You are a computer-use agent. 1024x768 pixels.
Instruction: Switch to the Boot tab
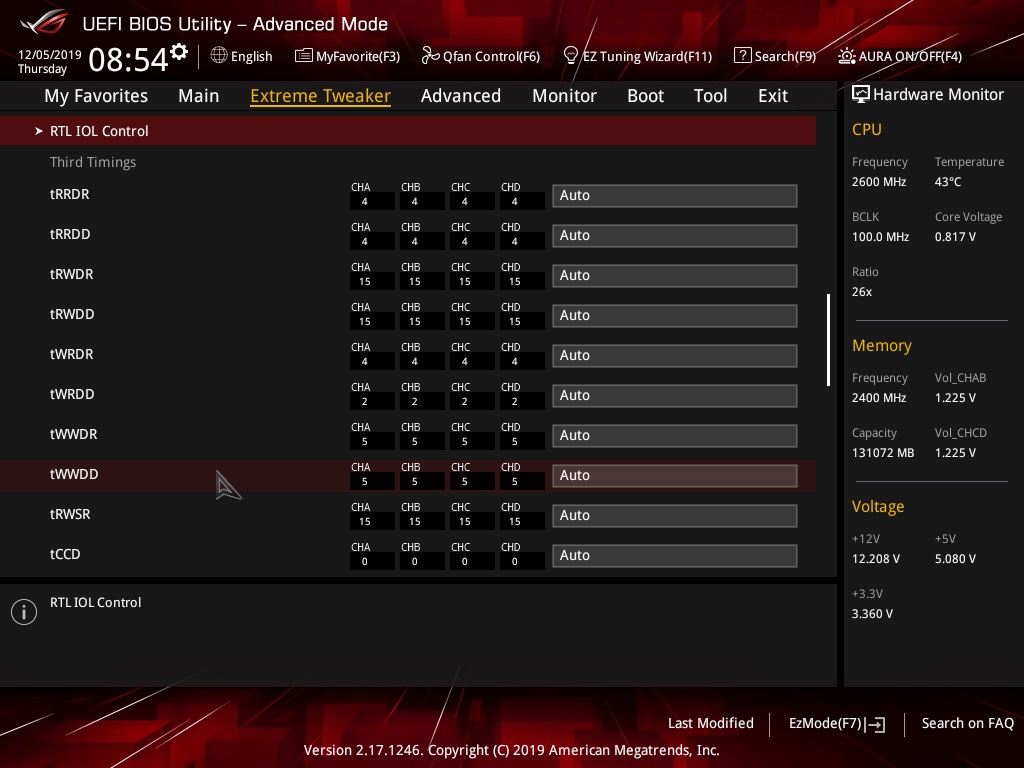coord(645,95)
